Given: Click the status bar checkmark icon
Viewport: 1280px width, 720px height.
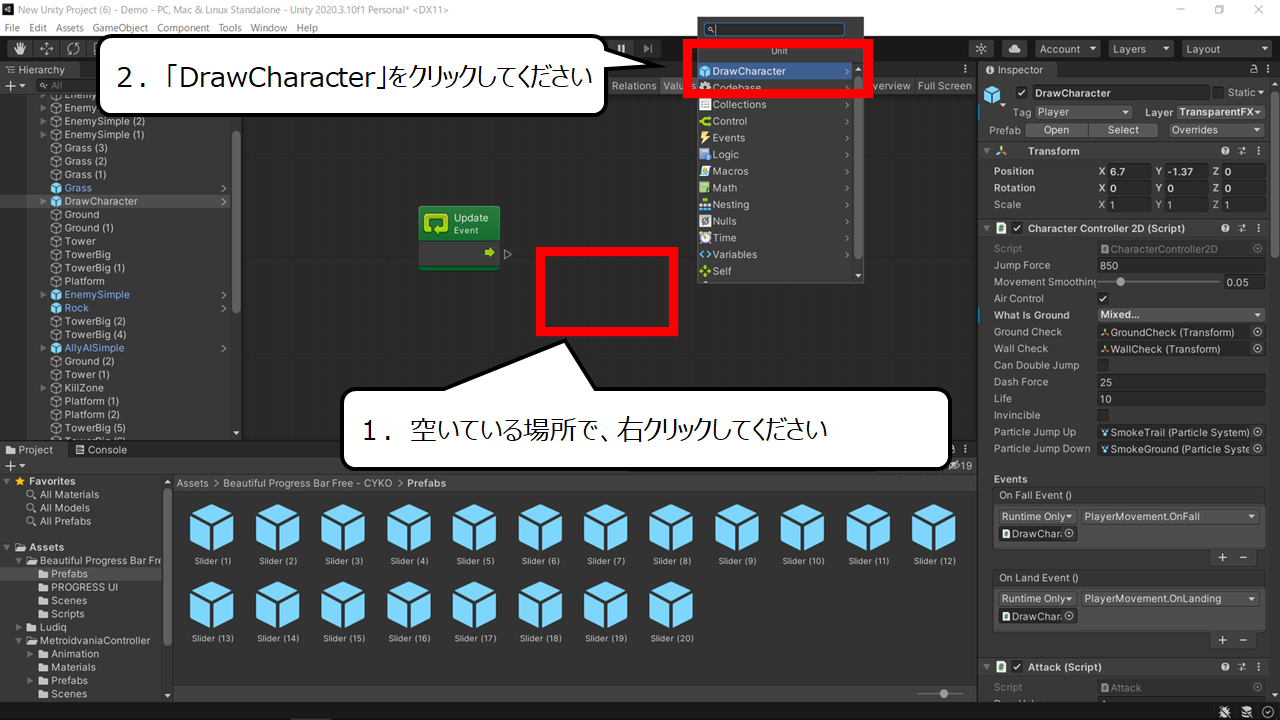Looking at the screenshot, I should coord(1267,711).
